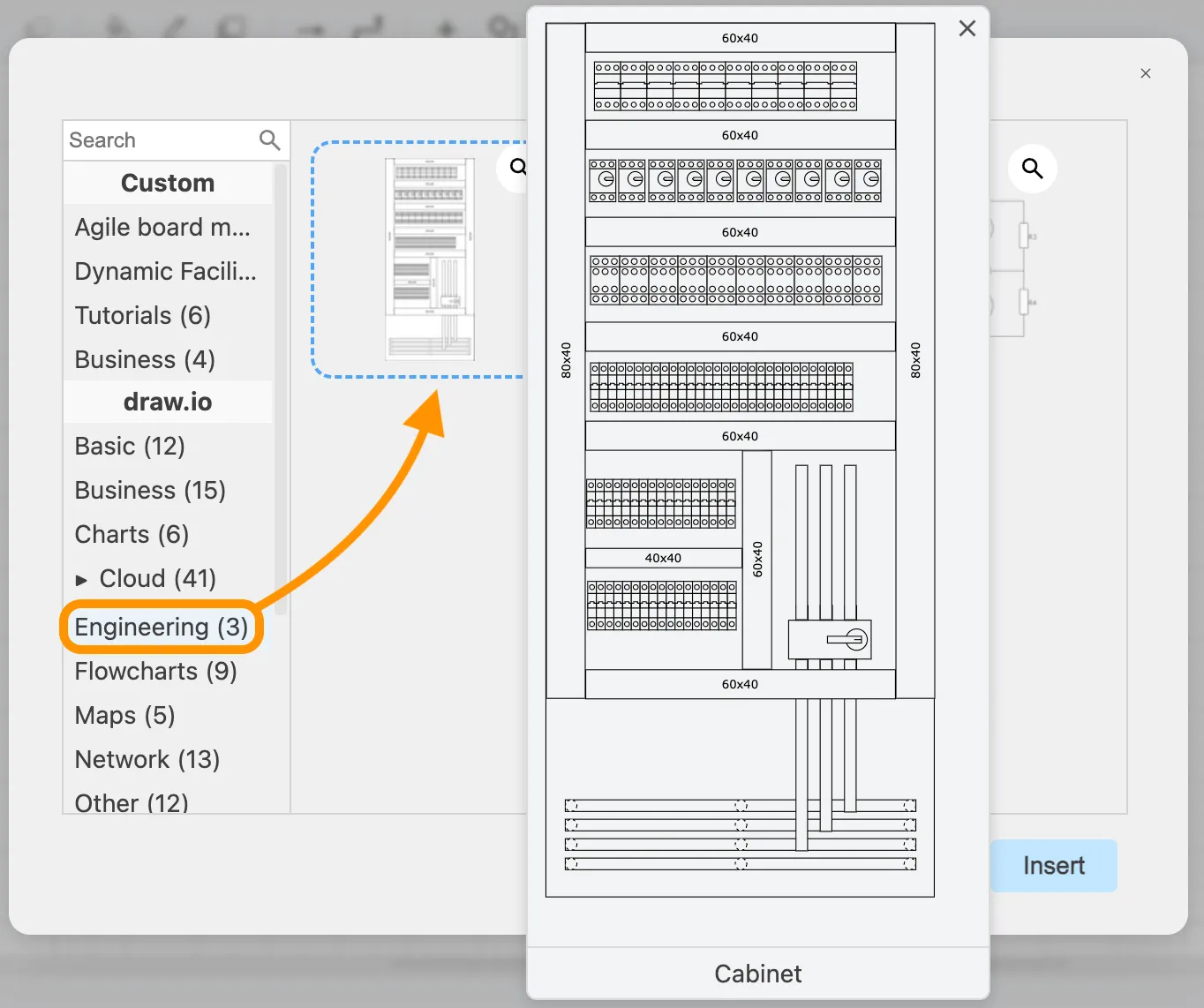Open the Network (13) category
The width and height of the screenshot is (1204, 1008).
[147, 759]
